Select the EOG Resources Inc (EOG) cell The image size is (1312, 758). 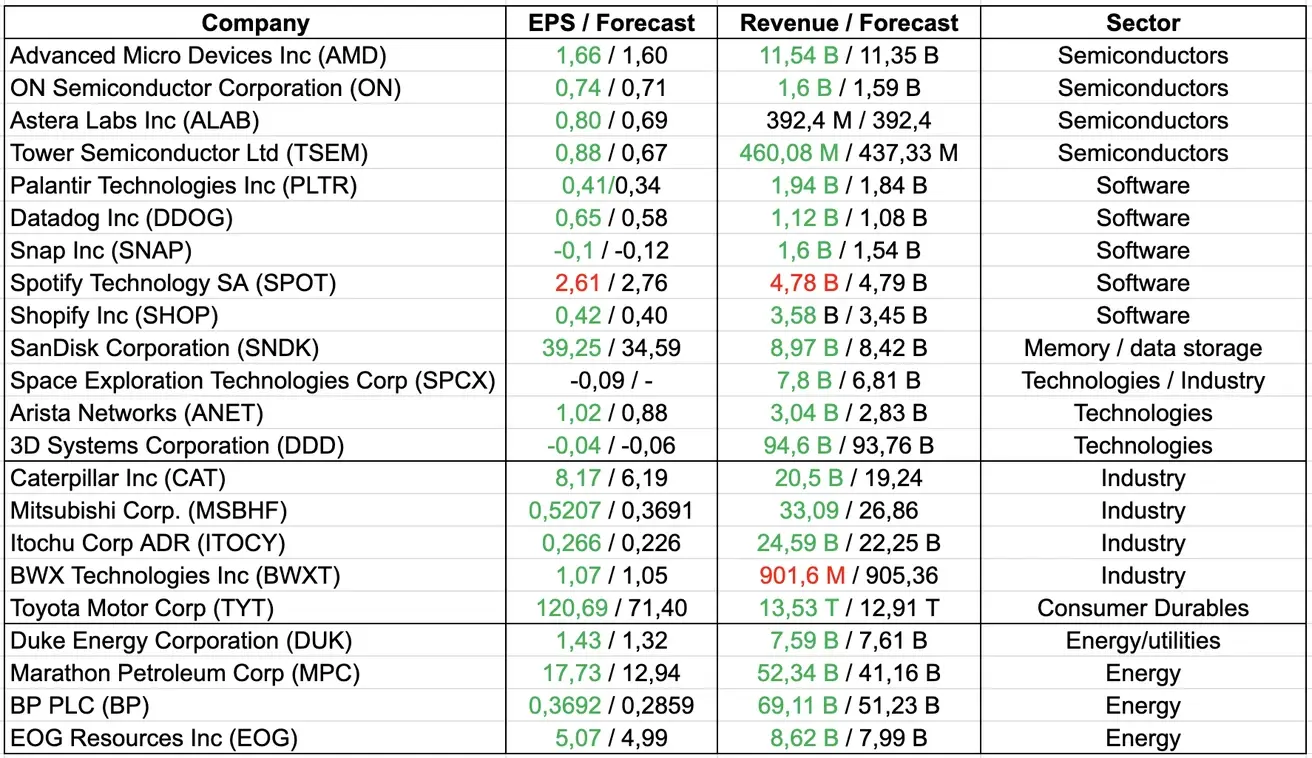pyautogui.click(x=256, y=739)
